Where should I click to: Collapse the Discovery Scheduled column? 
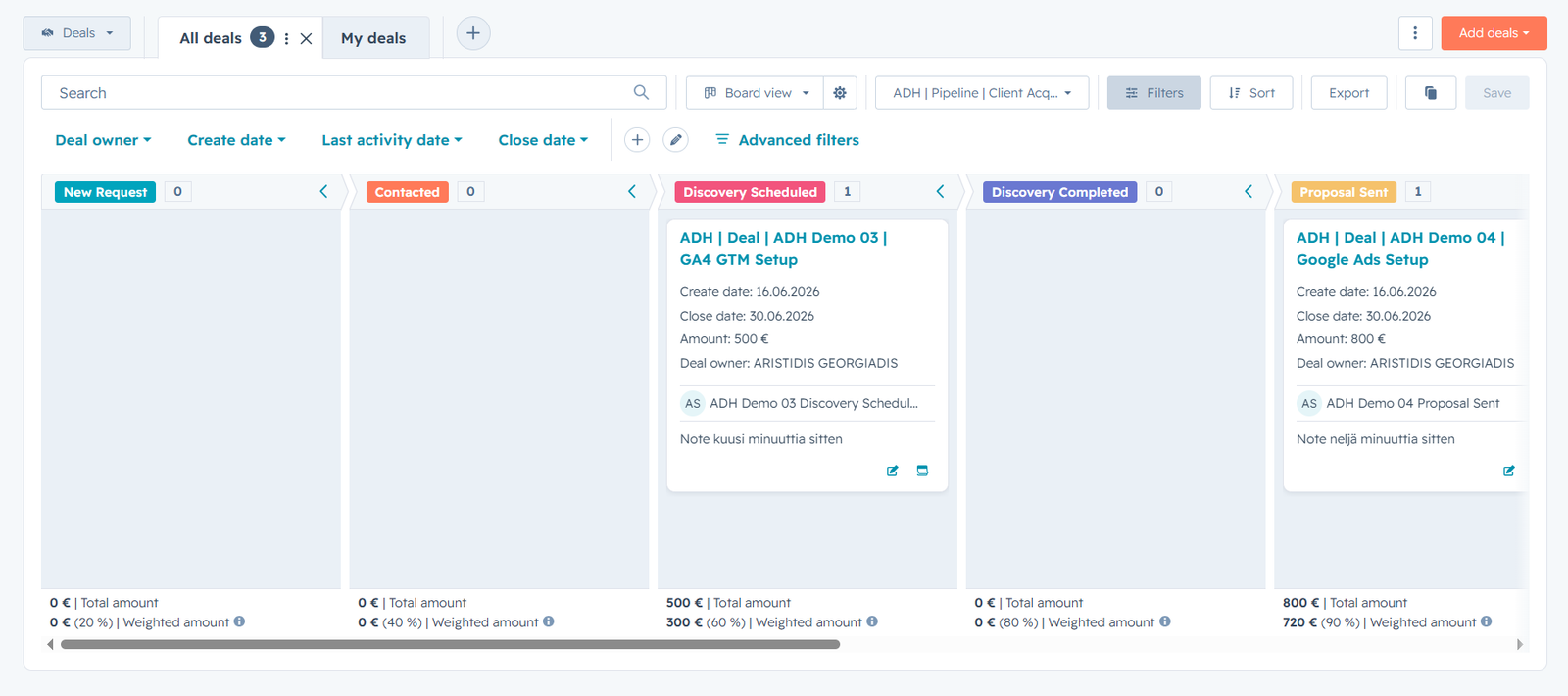tap(940, 192)
